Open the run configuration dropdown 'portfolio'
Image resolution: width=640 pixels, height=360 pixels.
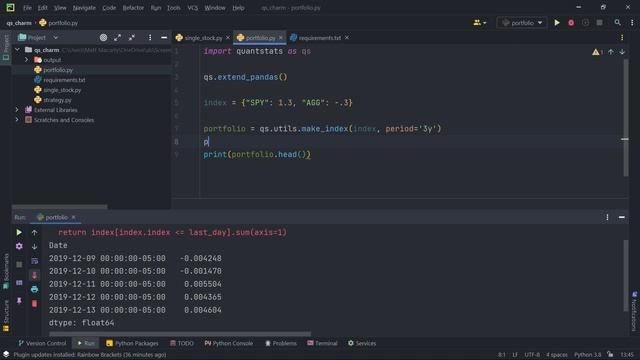point(522,23)
